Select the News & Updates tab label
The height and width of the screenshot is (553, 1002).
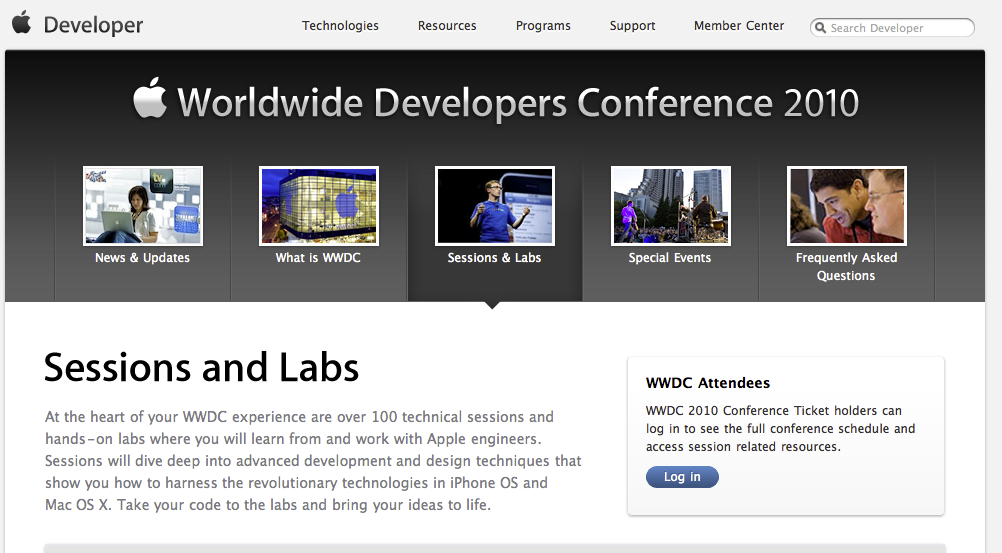[143, 258]
